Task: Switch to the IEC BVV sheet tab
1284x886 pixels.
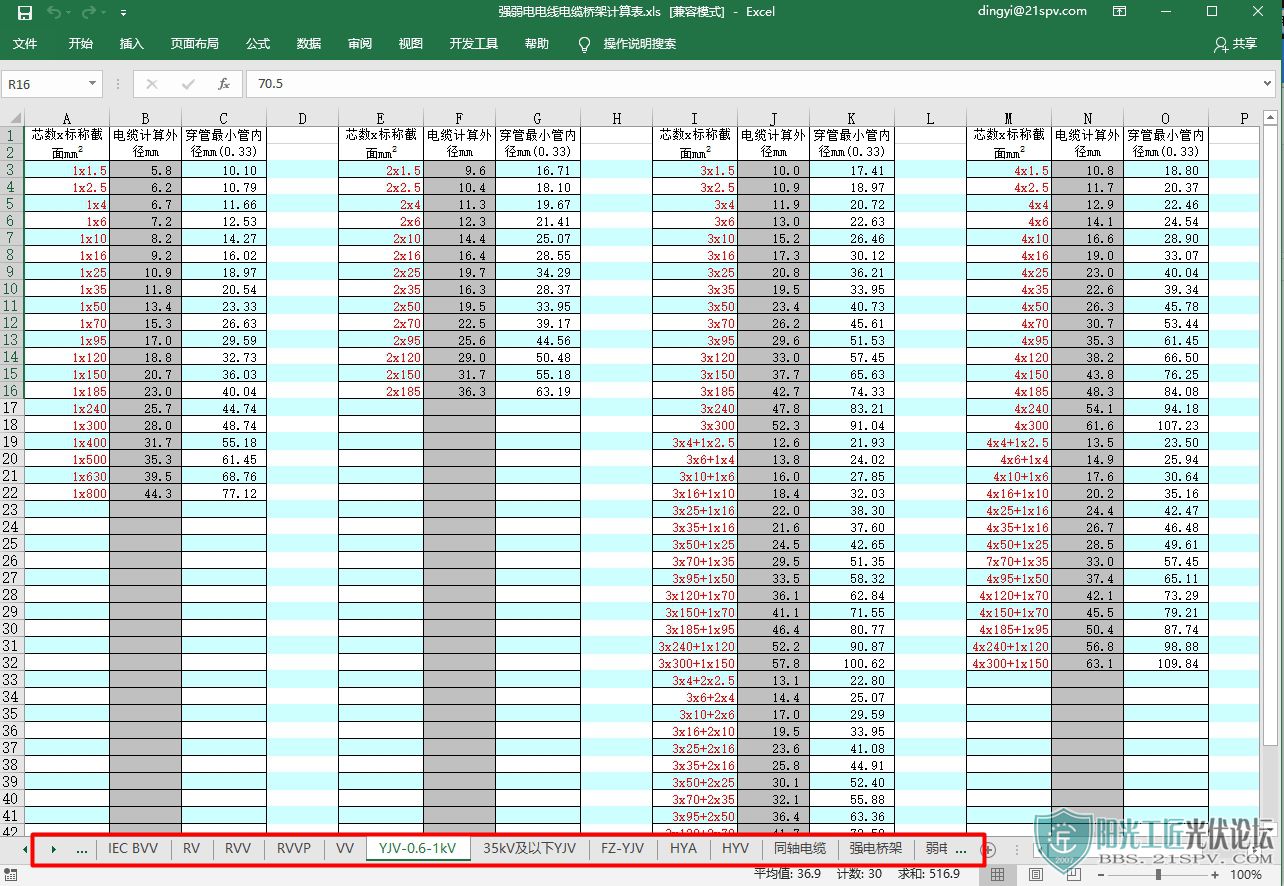Action: tap(133, 848)
